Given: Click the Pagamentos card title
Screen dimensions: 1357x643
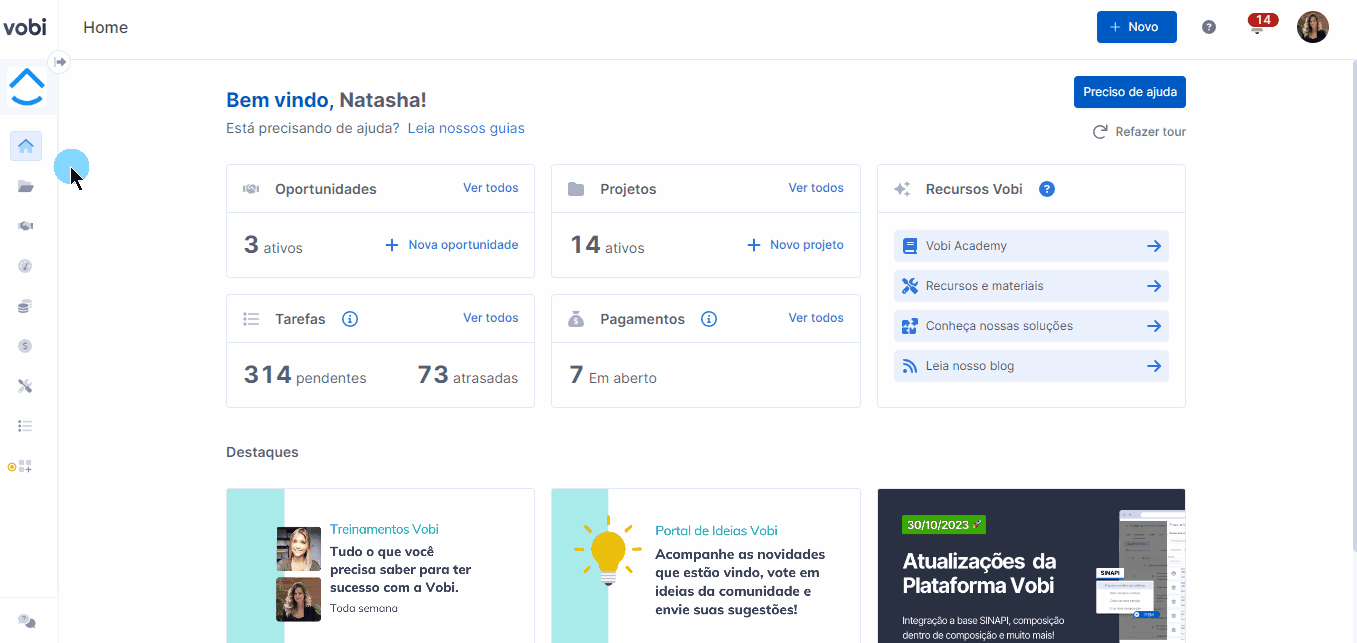Looking at the screenshot, I should tap(642, 319).
